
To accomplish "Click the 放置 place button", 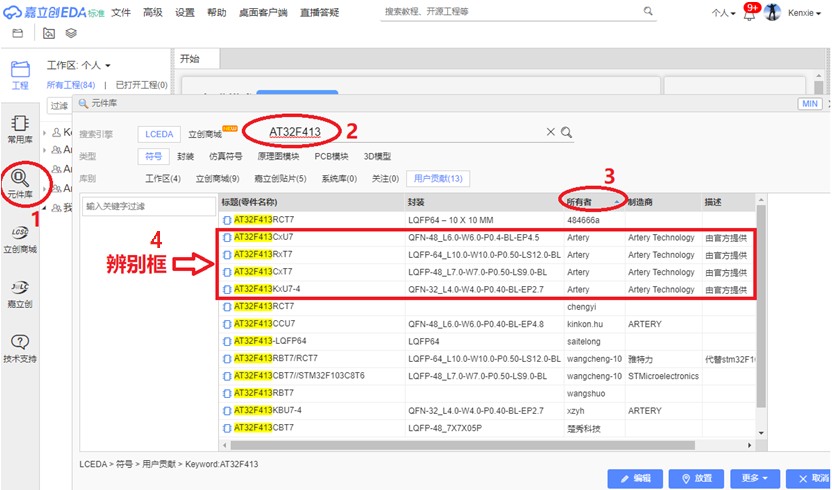I will (x=697, y=478).
